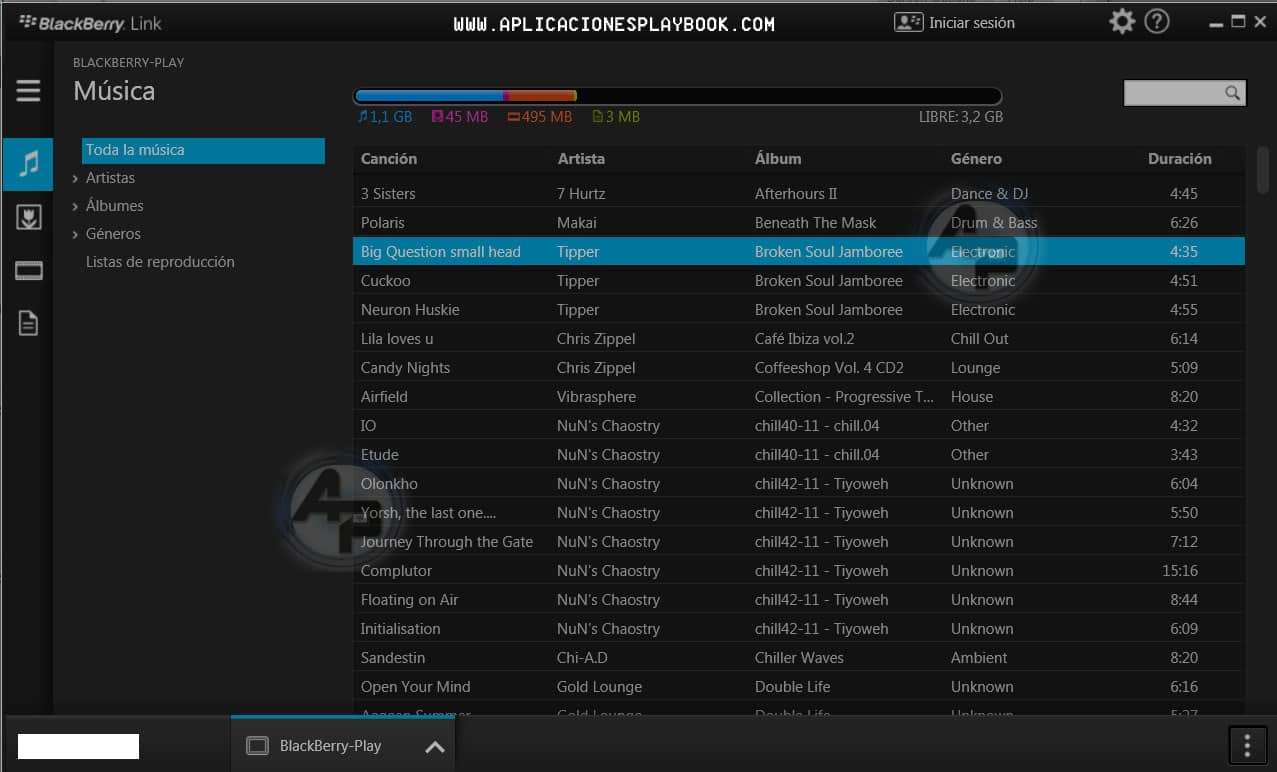Open the settings gear icon
The height and width of the screenshot is (772, 1277).
click(x=1122, y=22)
